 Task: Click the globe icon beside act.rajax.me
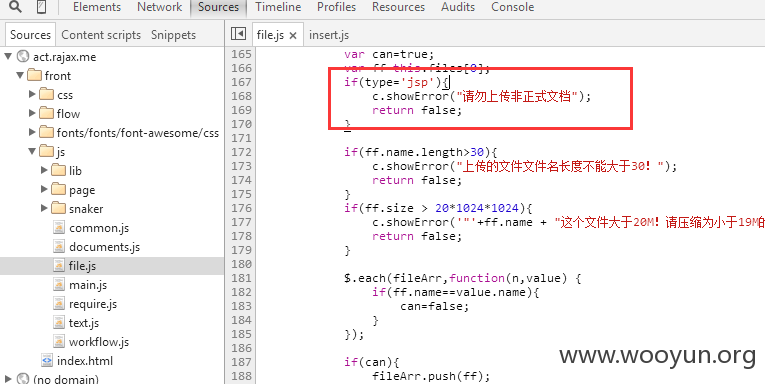pos(22,57)
